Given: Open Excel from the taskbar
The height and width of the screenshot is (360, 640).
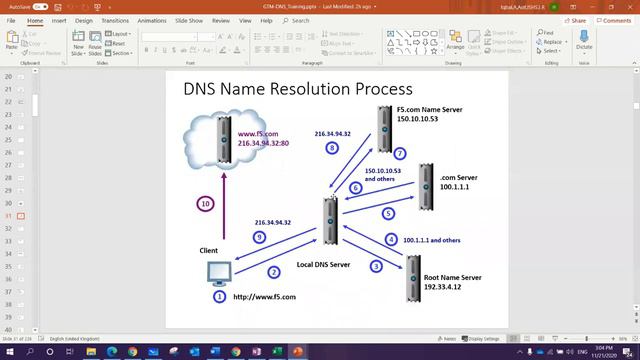Looking at the screenshot, I should pos(277,351).
